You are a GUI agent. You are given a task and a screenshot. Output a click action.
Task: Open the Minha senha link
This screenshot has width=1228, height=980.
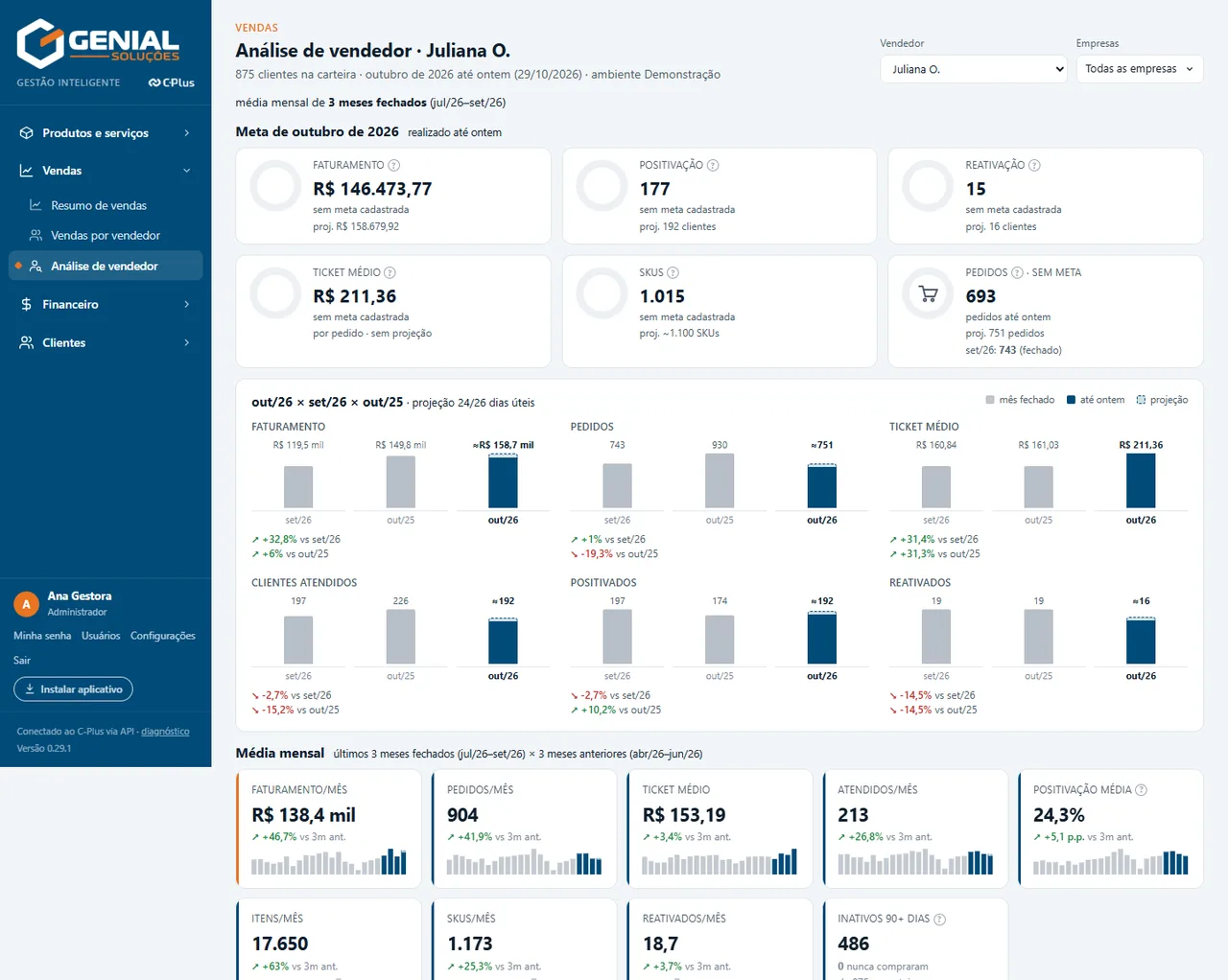point(42,636)
